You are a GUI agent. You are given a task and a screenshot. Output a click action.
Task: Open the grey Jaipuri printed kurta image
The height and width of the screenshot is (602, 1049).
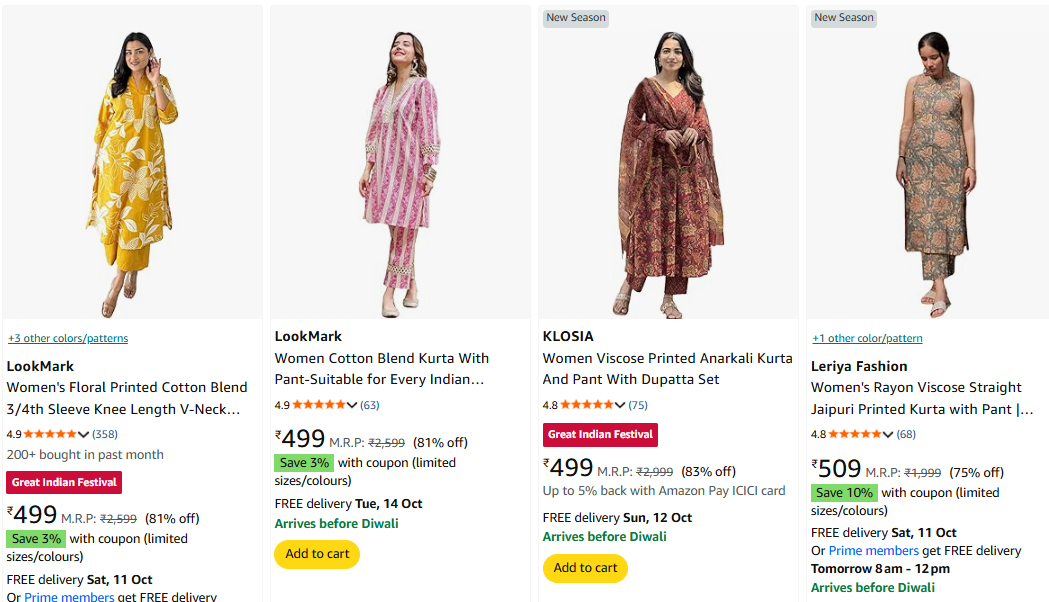(x=934, y=172)
